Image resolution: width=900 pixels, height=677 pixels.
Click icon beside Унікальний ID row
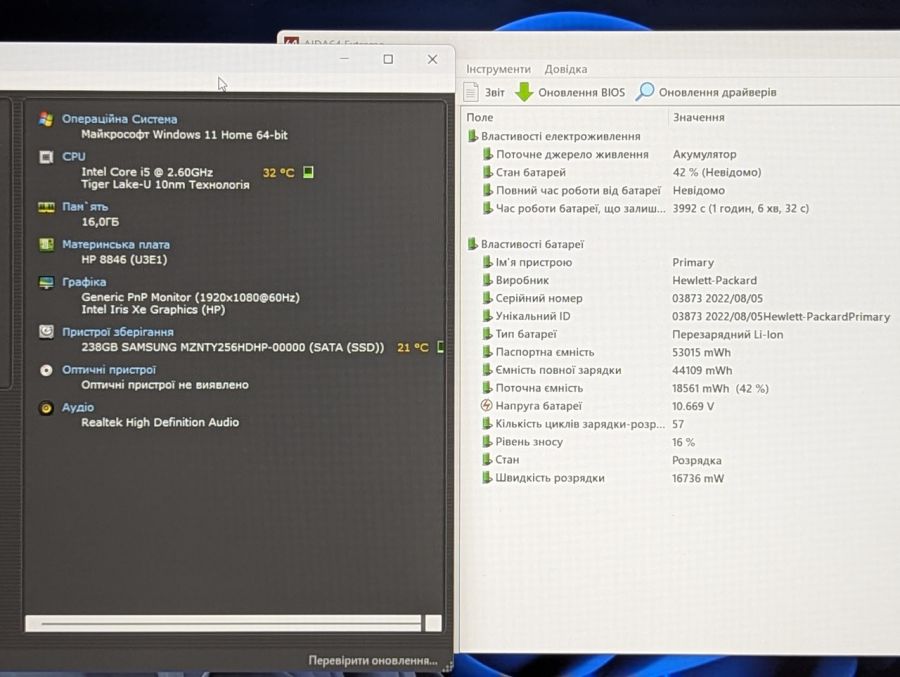coord(487,315)
